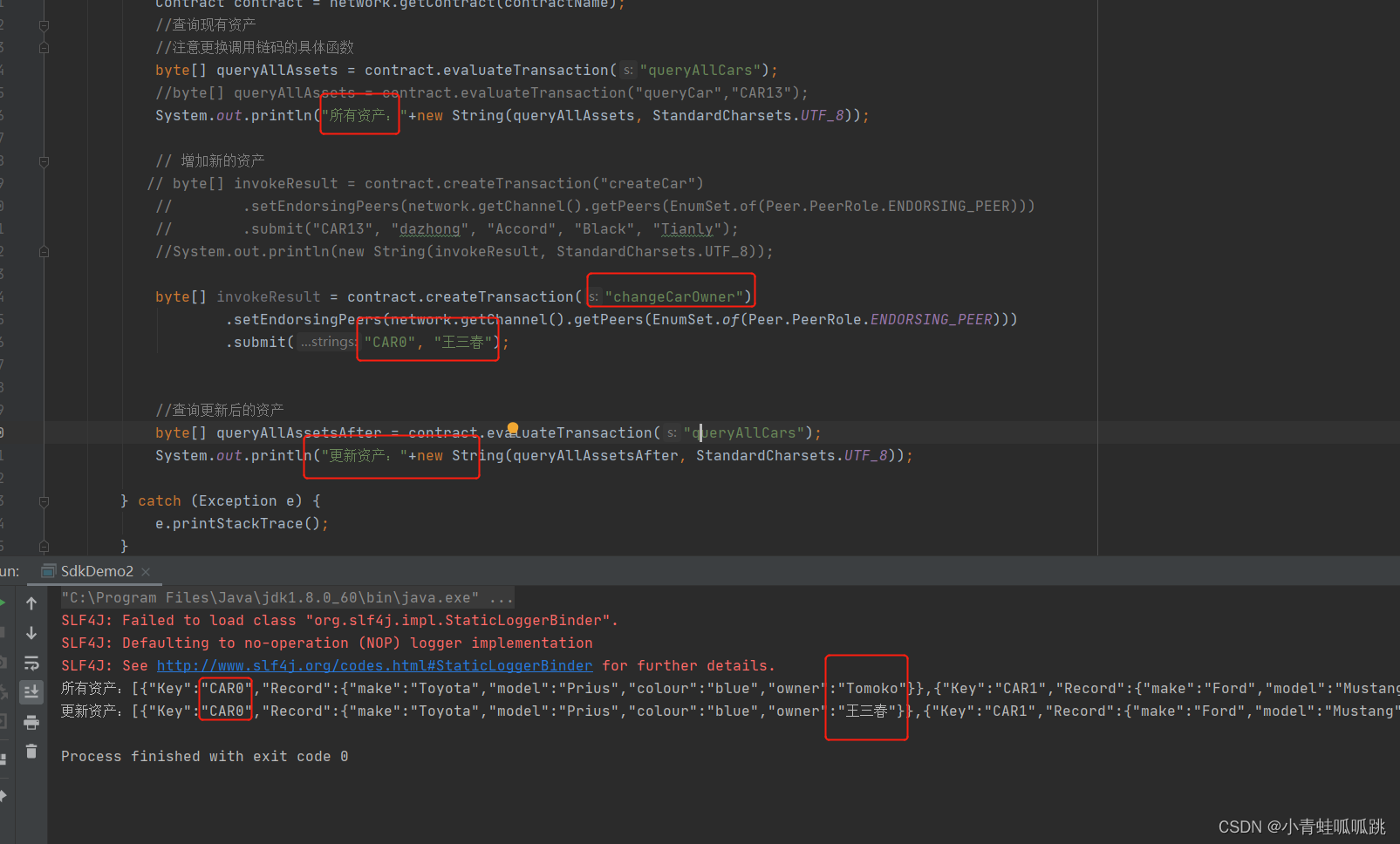The height and width of the screenshot is (844, 1400).
Task: Click the Up the Stack Trace arrow icon
Action: click(x=31, y=602)
